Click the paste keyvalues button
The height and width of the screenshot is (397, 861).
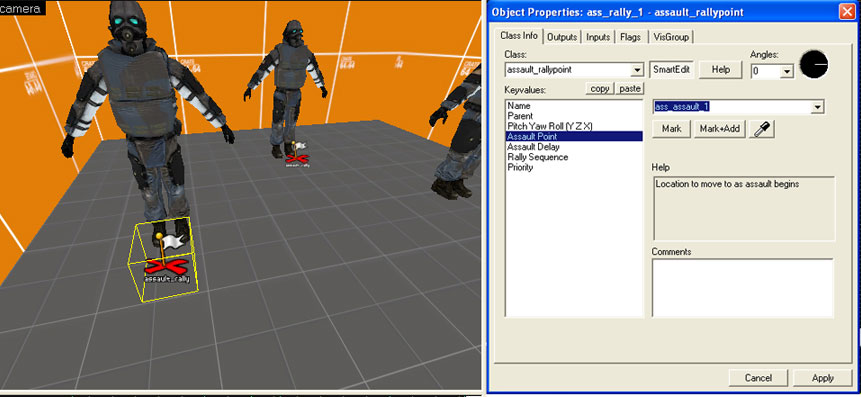pyautogui.click(x=629, y=88)
